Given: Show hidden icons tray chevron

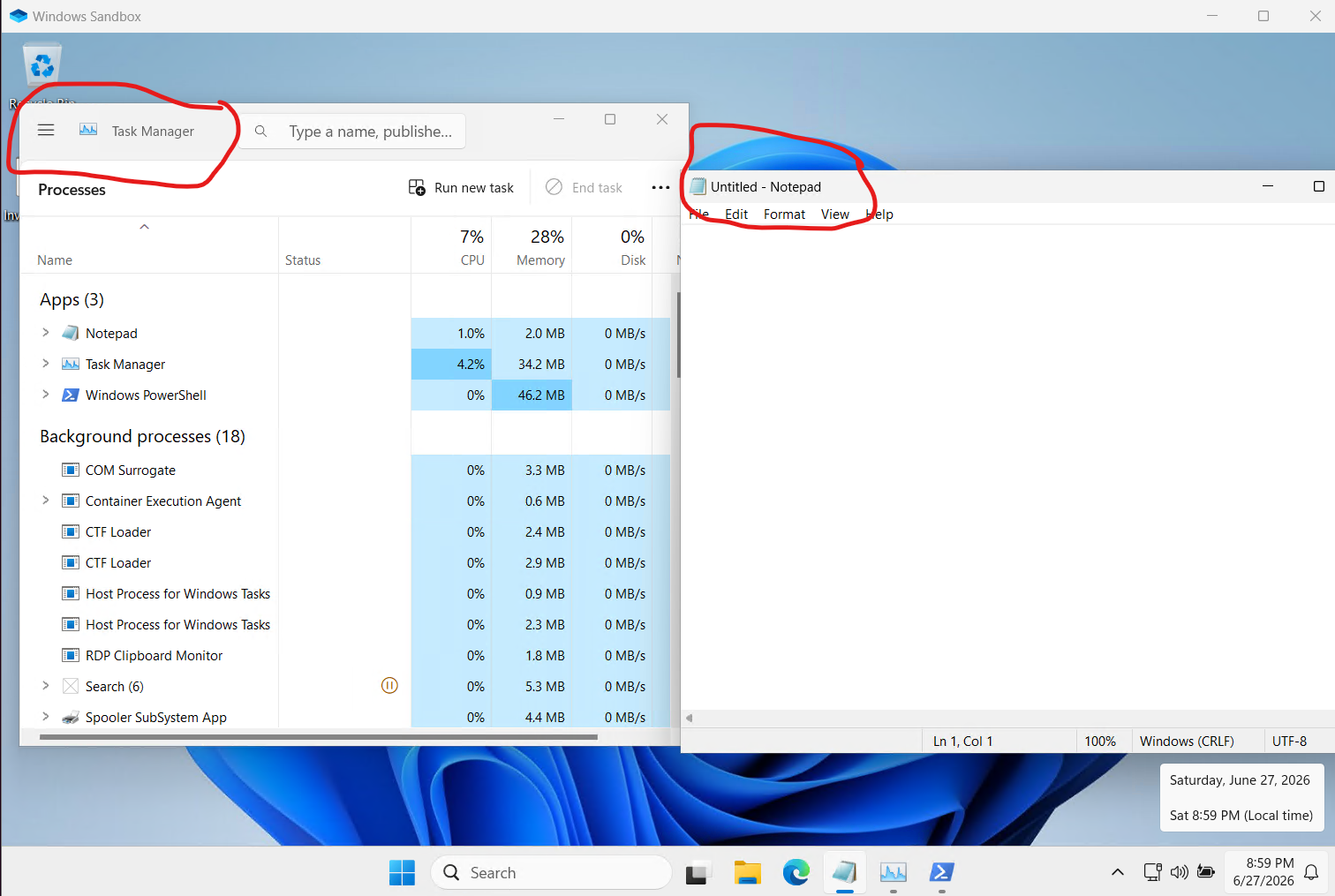Looking at the screenshot, I should pyautogui.click(x=1117, y=872).
